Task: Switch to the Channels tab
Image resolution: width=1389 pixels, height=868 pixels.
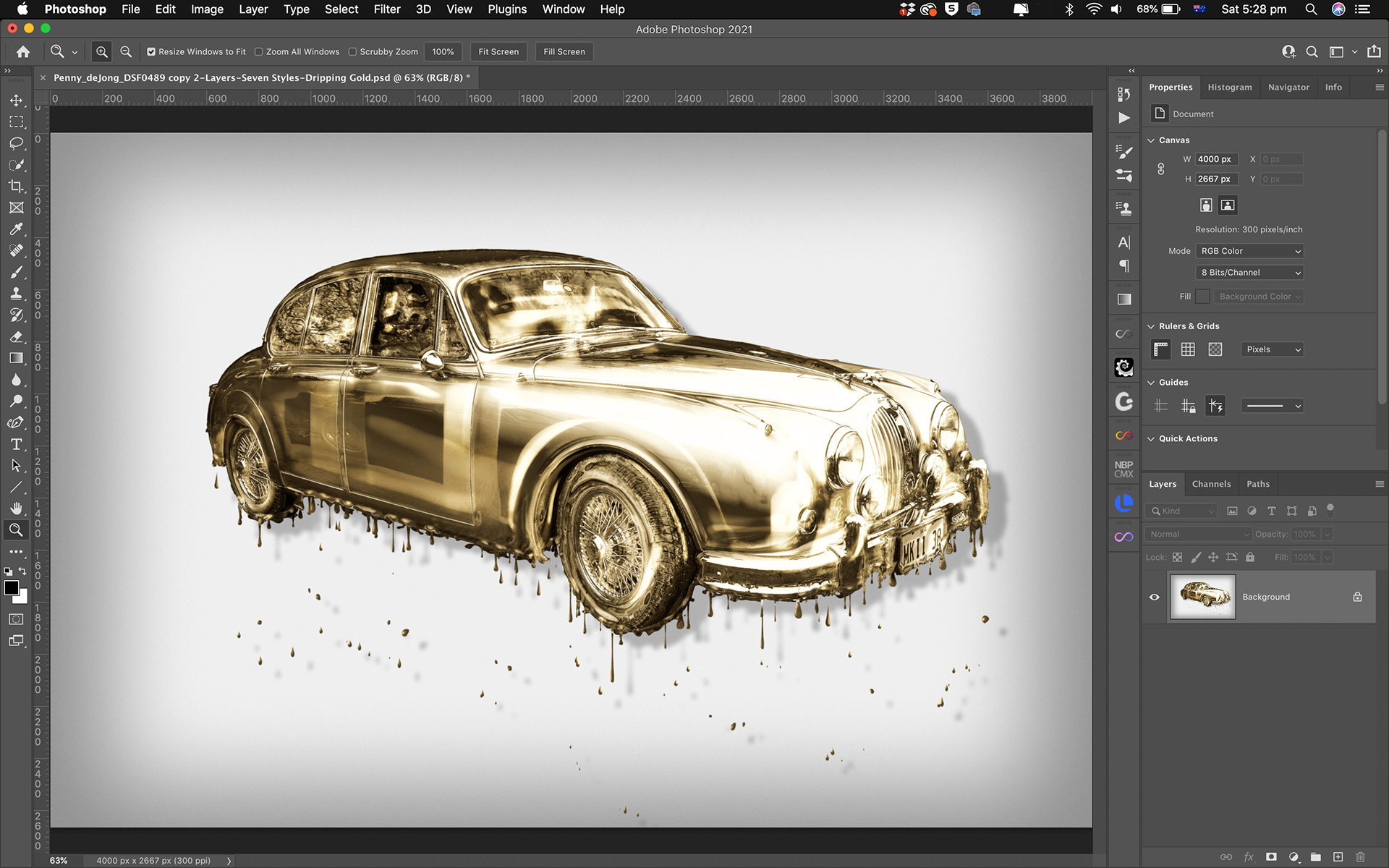Action: pos(1211,484)
